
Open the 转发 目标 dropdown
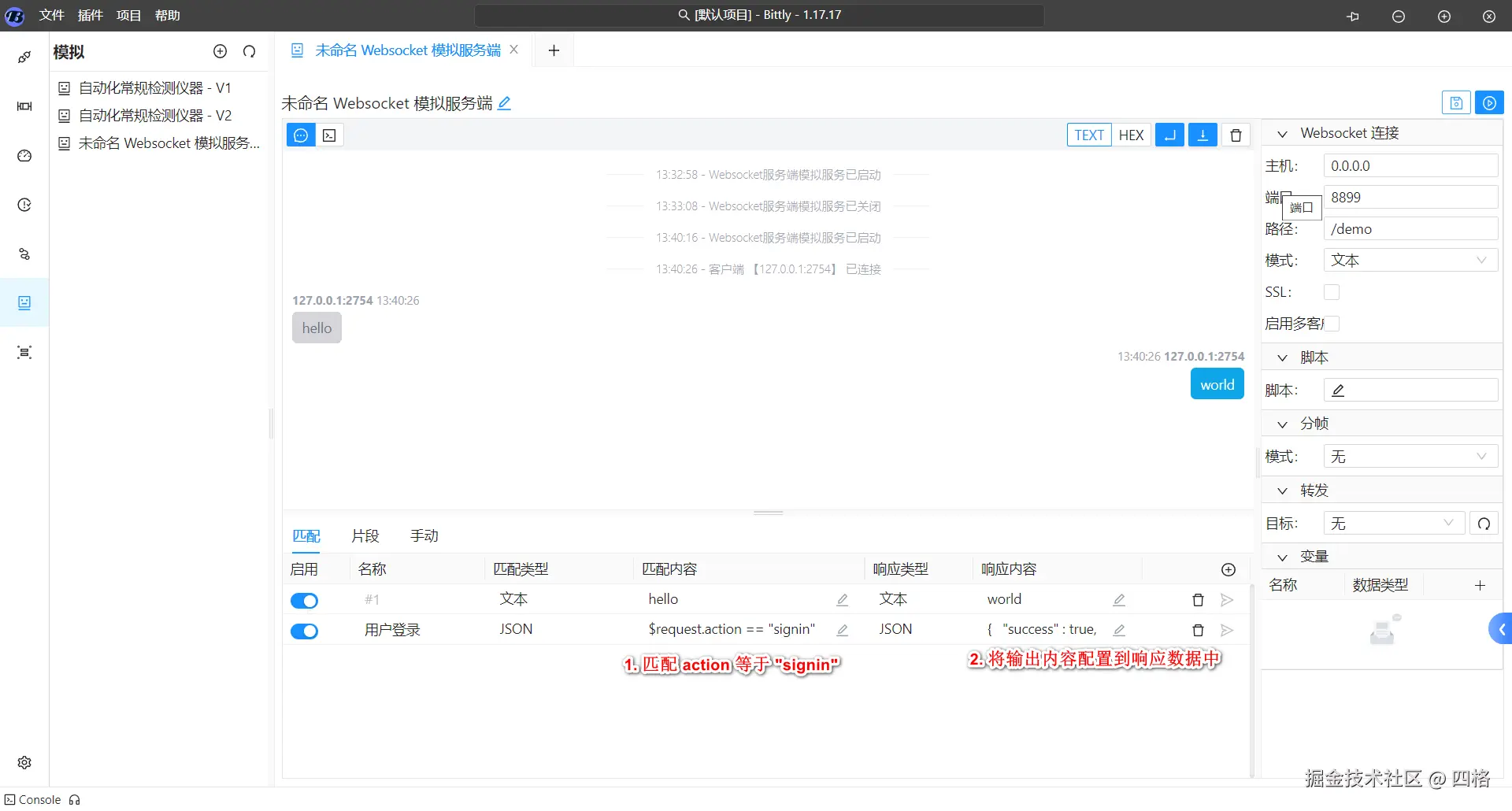point(1394,524)
